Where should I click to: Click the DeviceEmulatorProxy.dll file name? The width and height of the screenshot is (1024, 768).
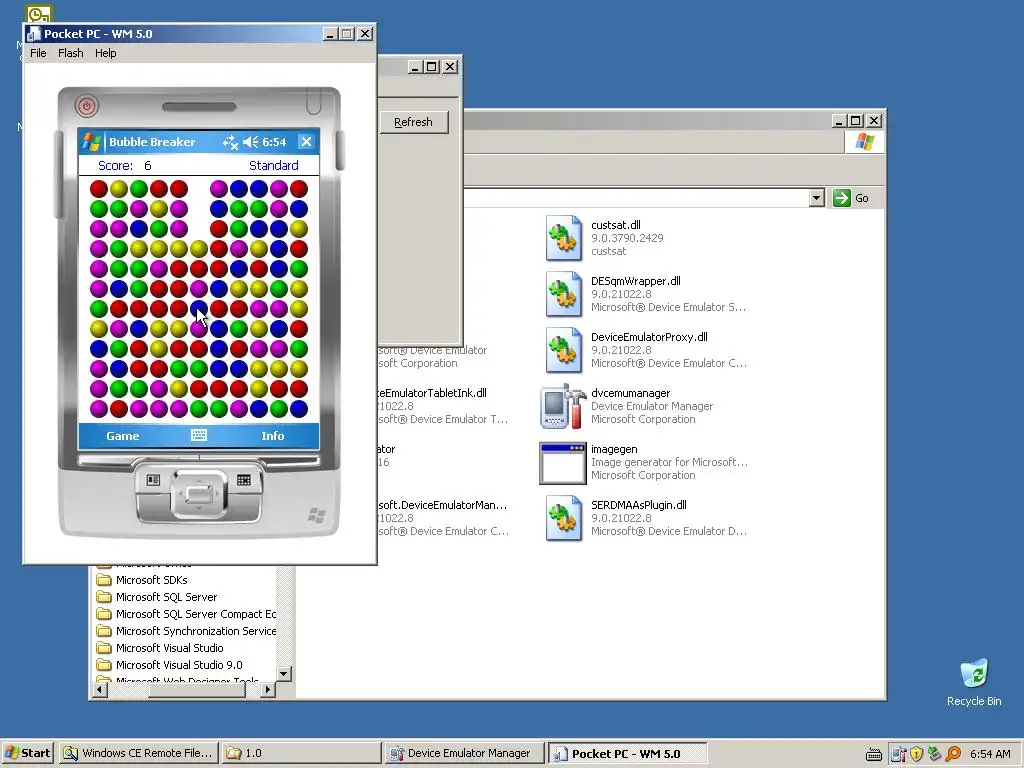coord(649,338)
